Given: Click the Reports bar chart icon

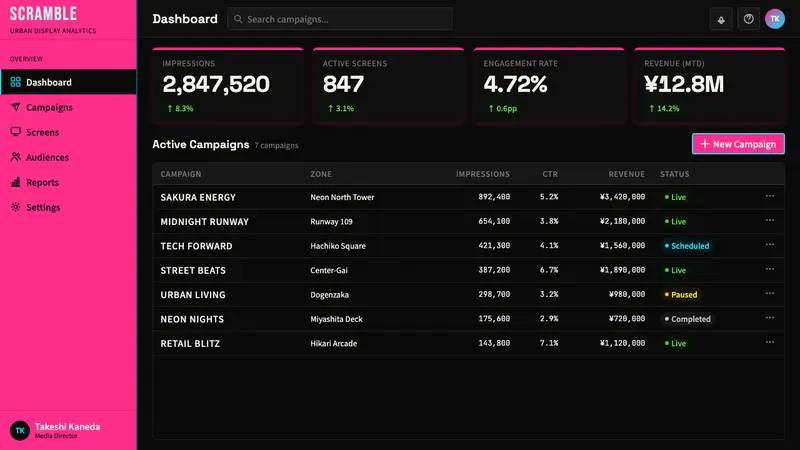Looking at the screenshot, I should (x=16, y=182).
